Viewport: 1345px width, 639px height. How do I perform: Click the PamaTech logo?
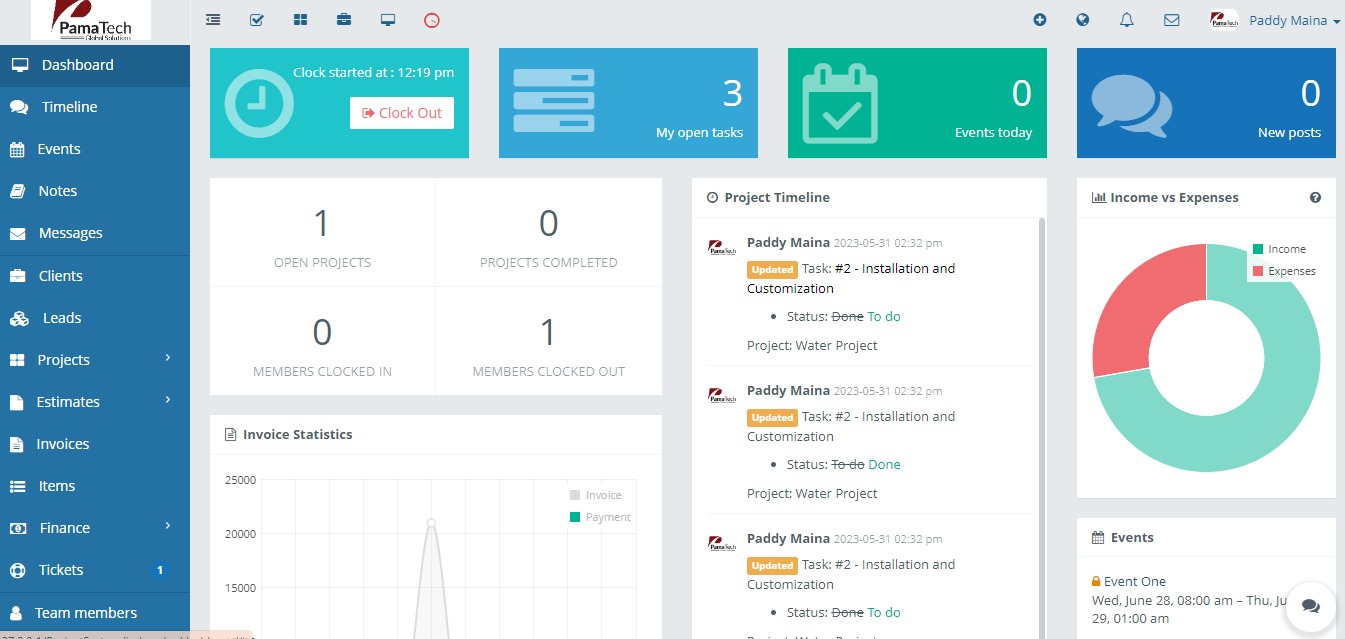pos(91,20)
